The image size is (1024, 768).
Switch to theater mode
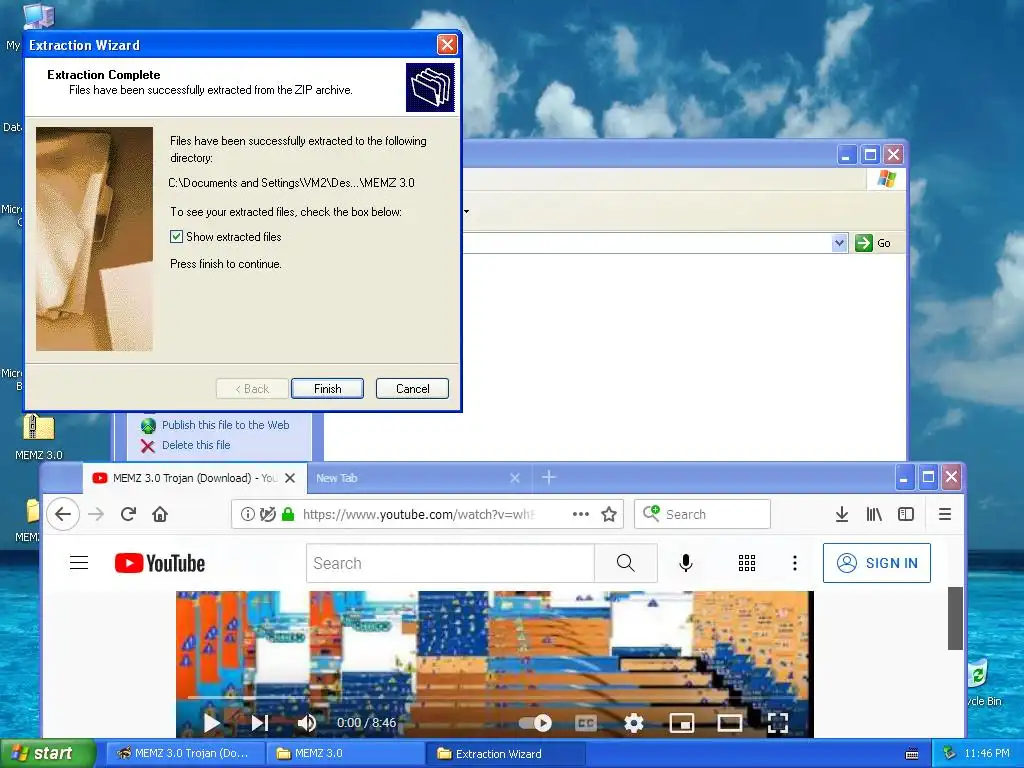729,723
